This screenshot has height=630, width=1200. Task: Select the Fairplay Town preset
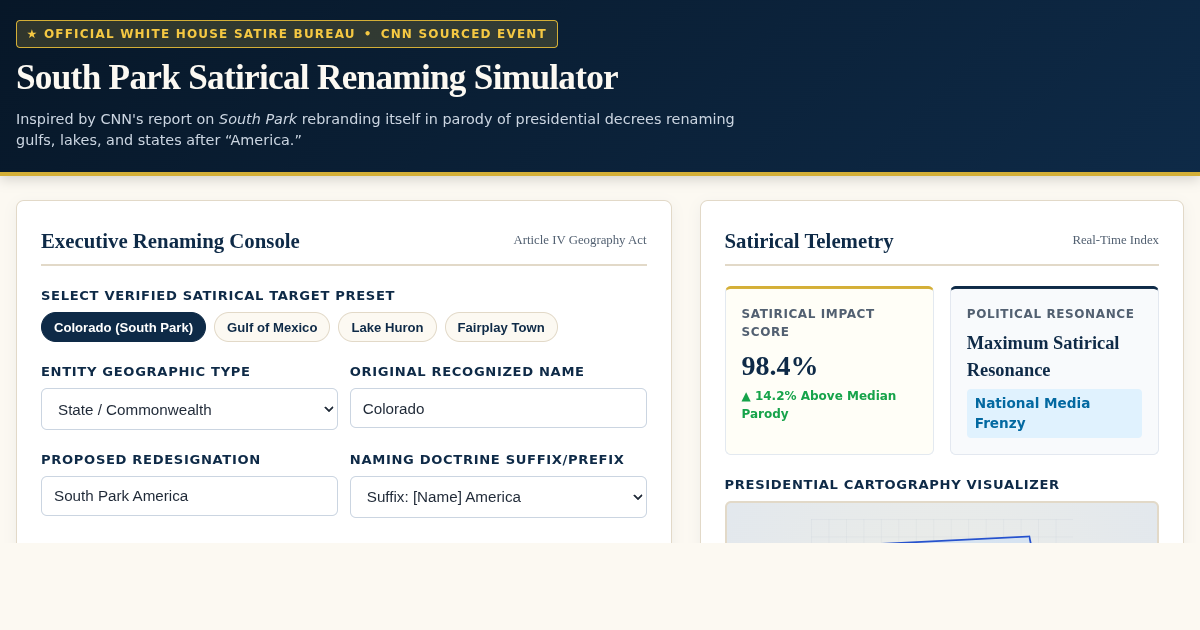pyautogui.click(x=501, y=327)
